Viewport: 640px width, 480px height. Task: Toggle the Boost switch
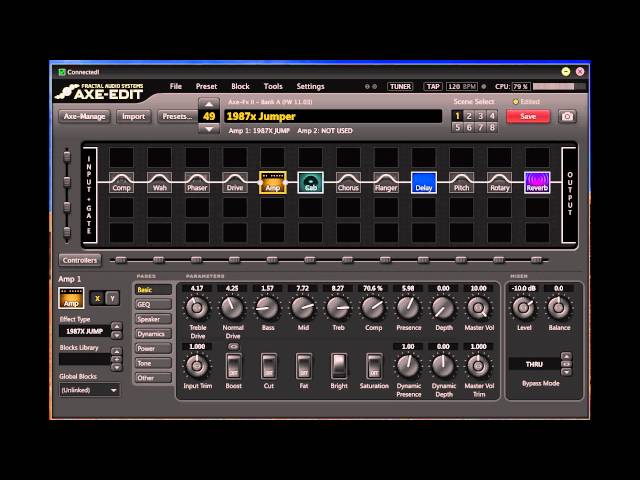pyautogui.click(x=233, y=366)
